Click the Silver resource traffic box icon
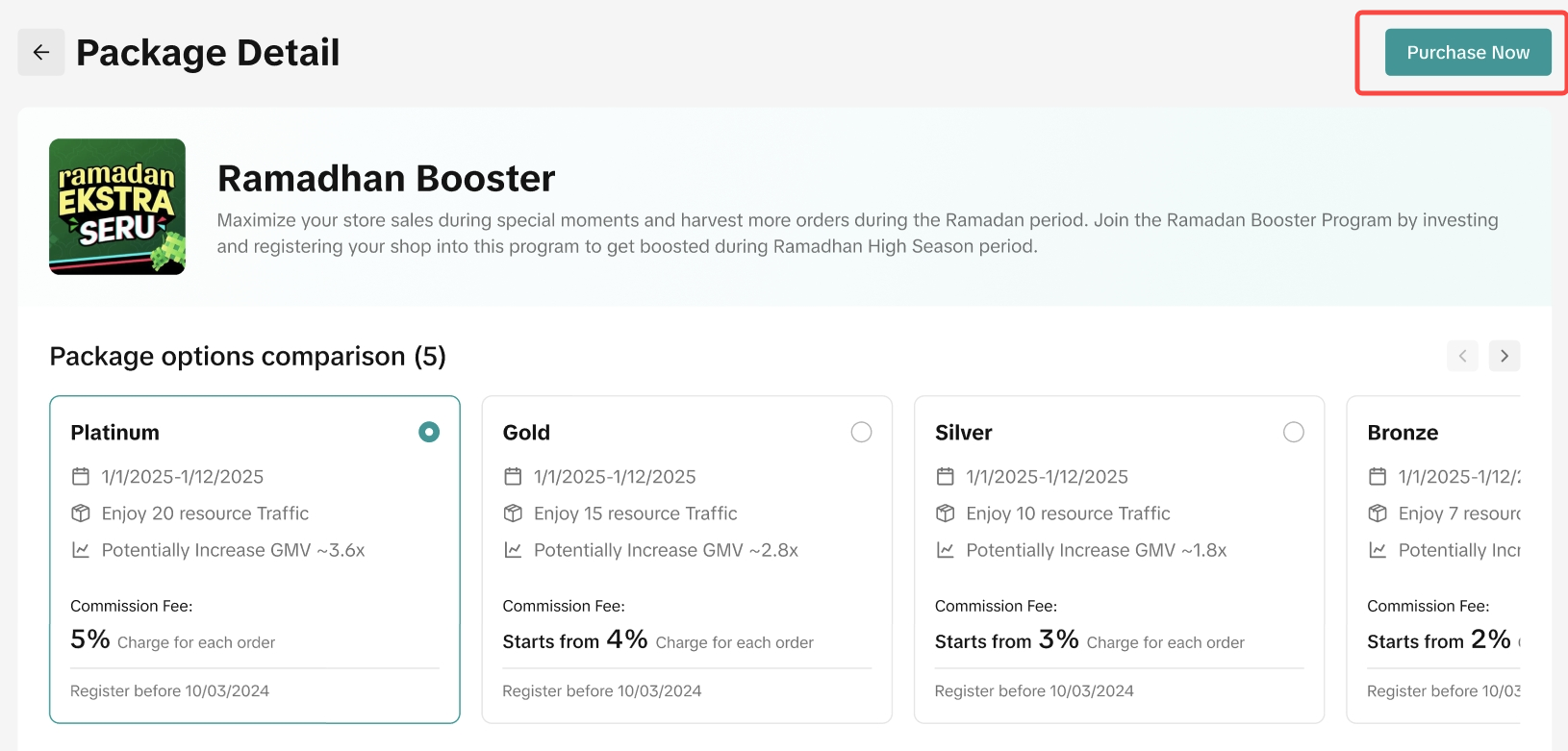The height and width of the screenshot is (751, 1568). 946,513
